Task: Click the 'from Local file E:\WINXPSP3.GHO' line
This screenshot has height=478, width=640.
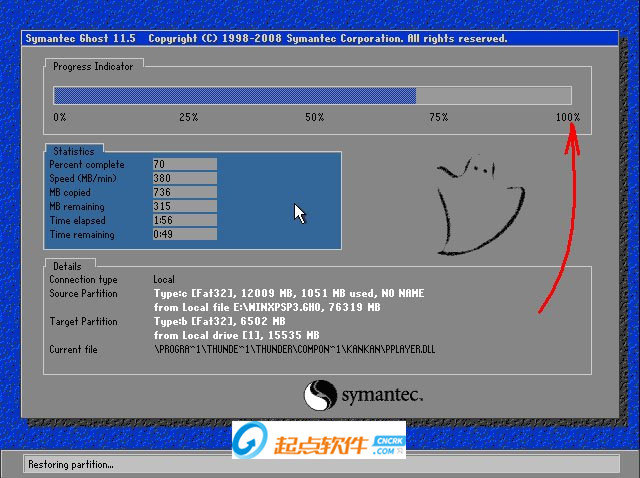Action: pyautogui.click(x=267, y=307)
